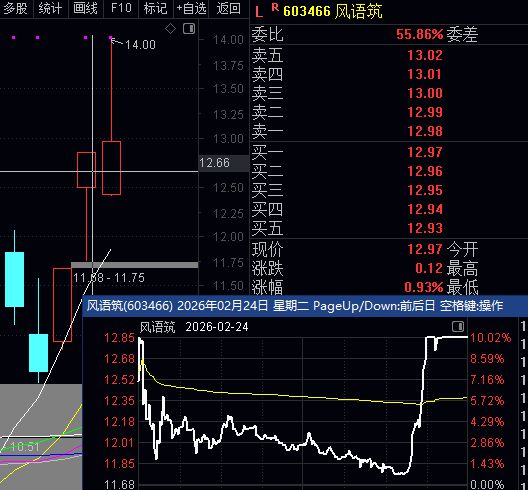528x490 pixels.
Task: Toggle the panel icon in intraday popup header
Action: coord(458,326)
